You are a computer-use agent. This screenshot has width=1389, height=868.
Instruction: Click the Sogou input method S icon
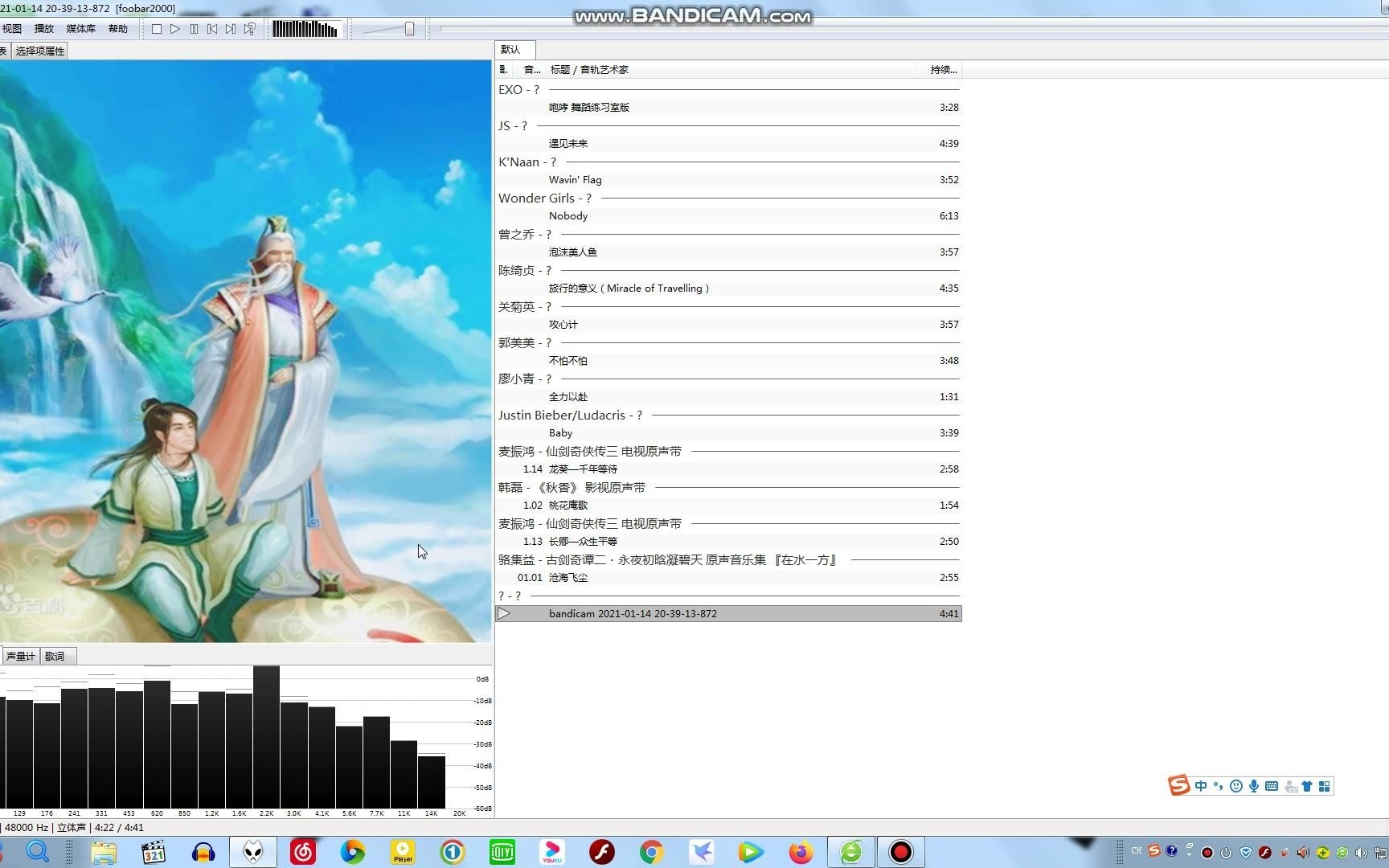[x=1178, y=785]
